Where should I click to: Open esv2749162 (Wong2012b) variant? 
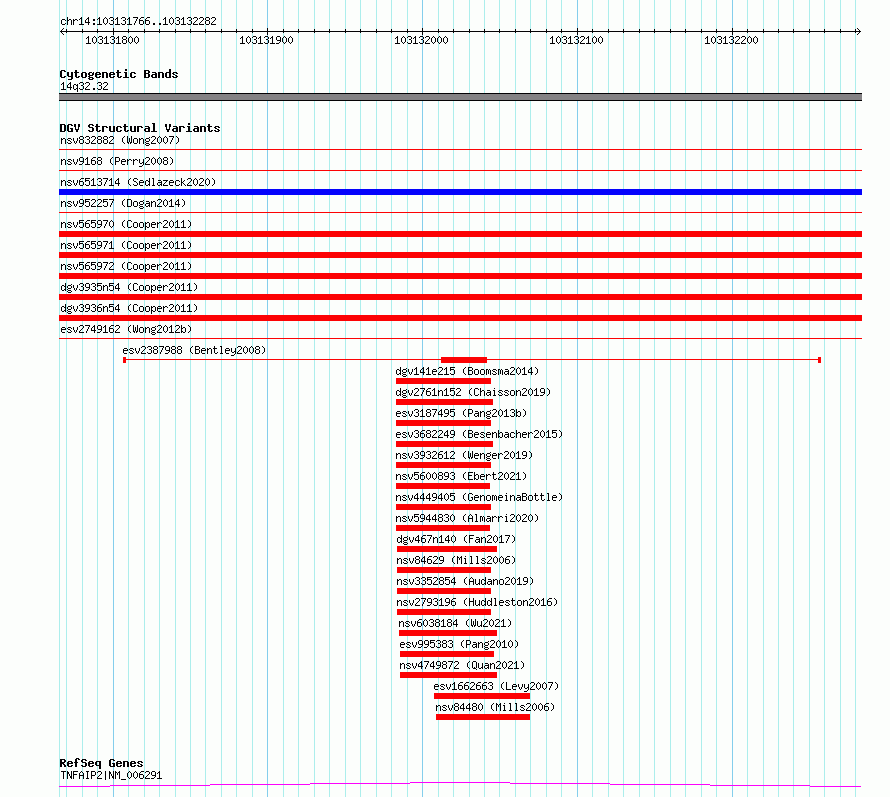(x=126, y=329)
